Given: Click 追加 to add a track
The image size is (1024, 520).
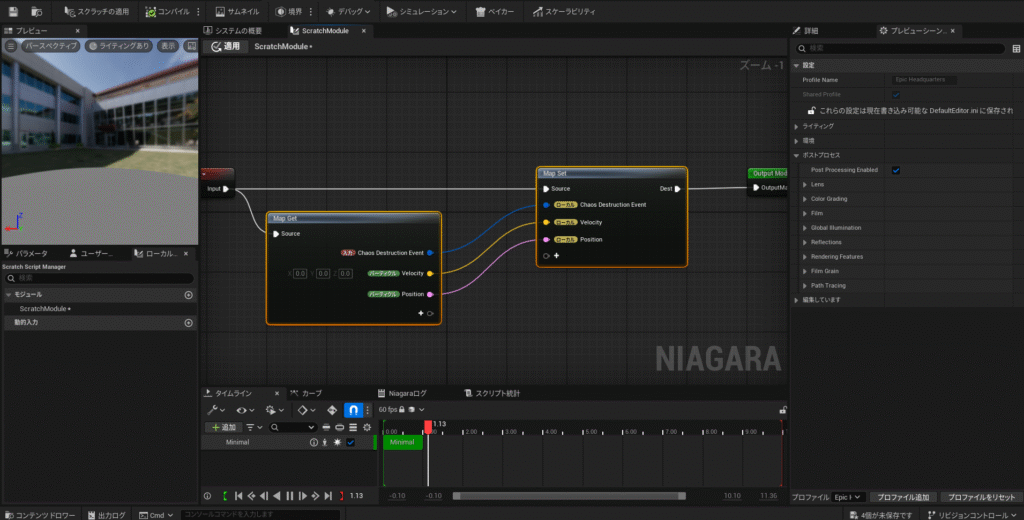Looking at the screenshot, I should [x=223, y=427].
